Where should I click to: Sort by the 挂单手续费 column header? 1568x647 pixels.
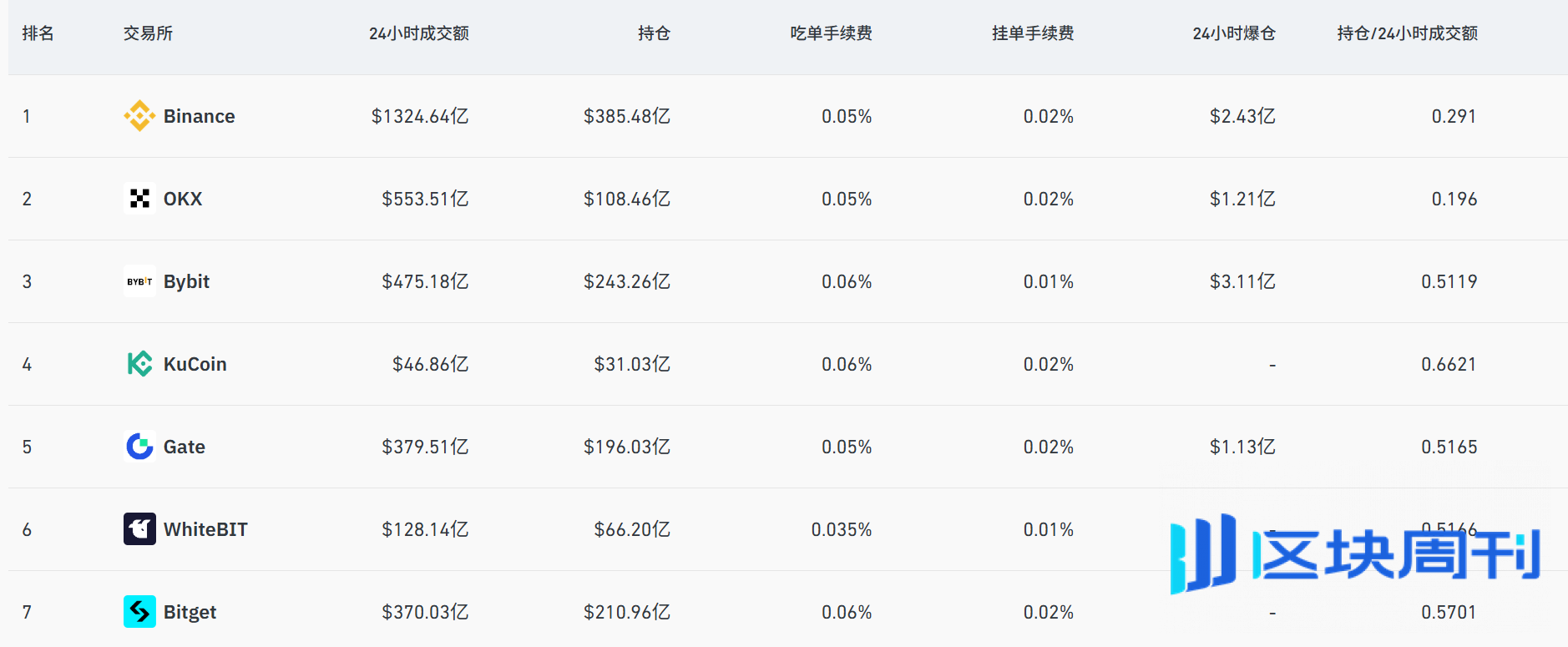(1033, 34)
